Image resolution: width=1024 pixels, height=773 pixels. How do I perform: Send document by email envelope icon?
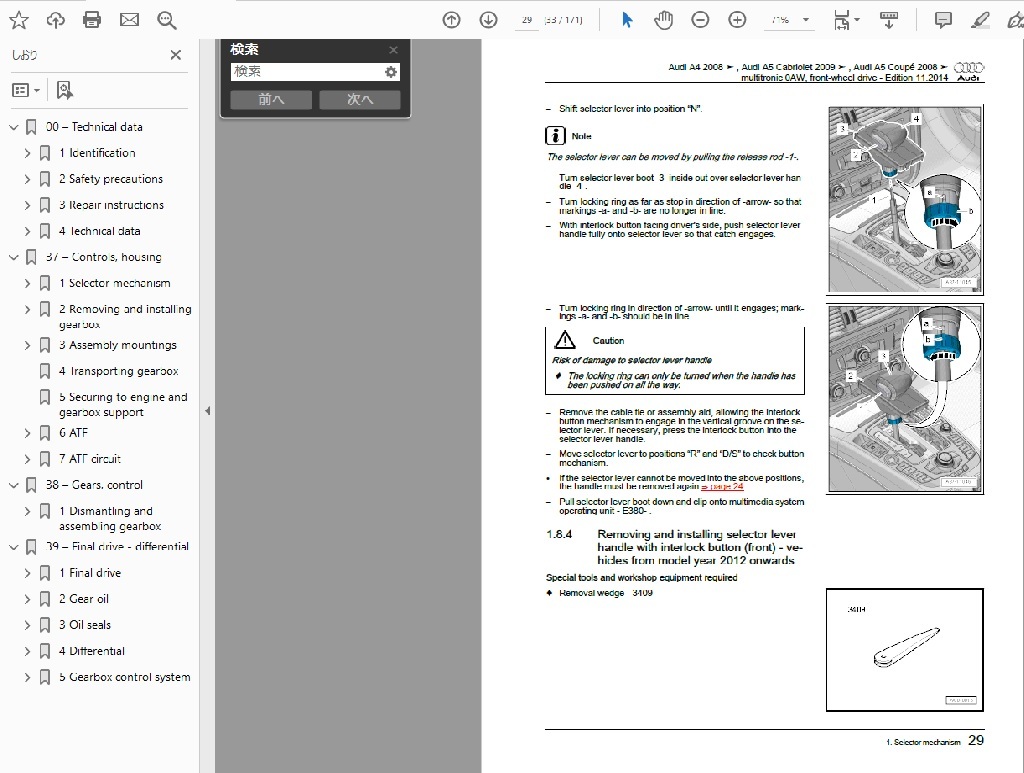pos(129,20)
